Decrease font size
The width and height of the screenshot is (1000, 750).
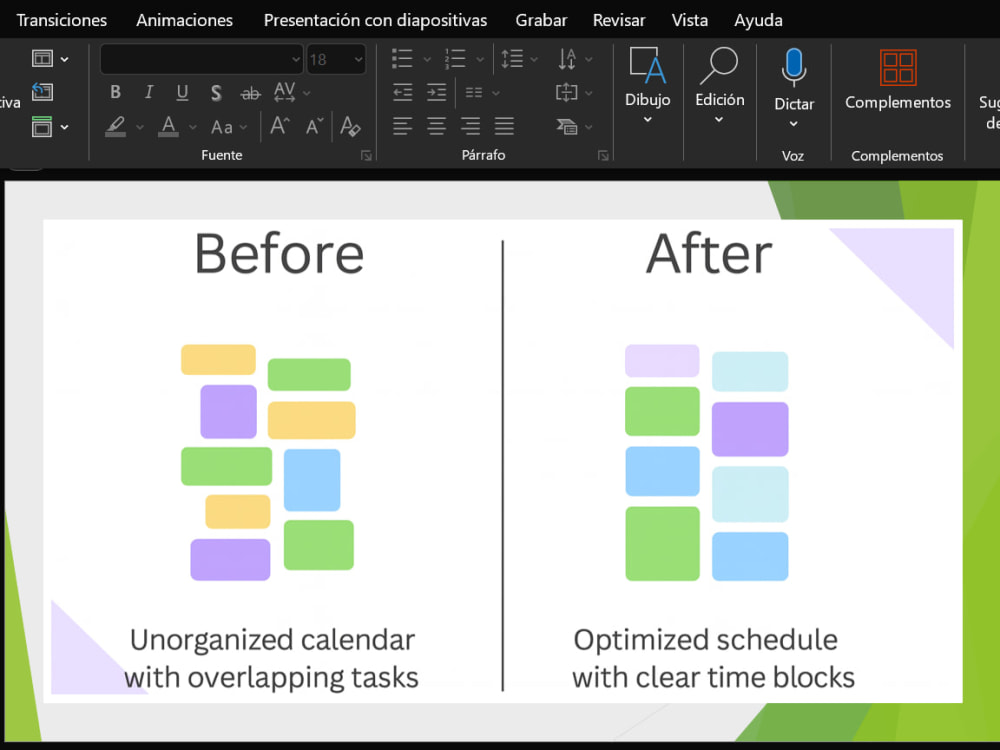click(x=314, y=126)
